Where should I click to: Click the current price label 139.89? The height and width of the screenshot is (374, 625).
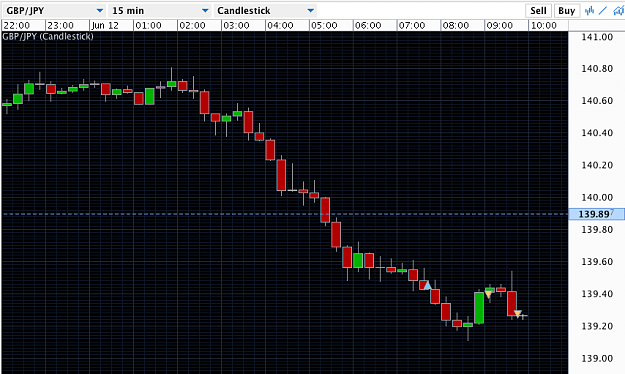596,214
